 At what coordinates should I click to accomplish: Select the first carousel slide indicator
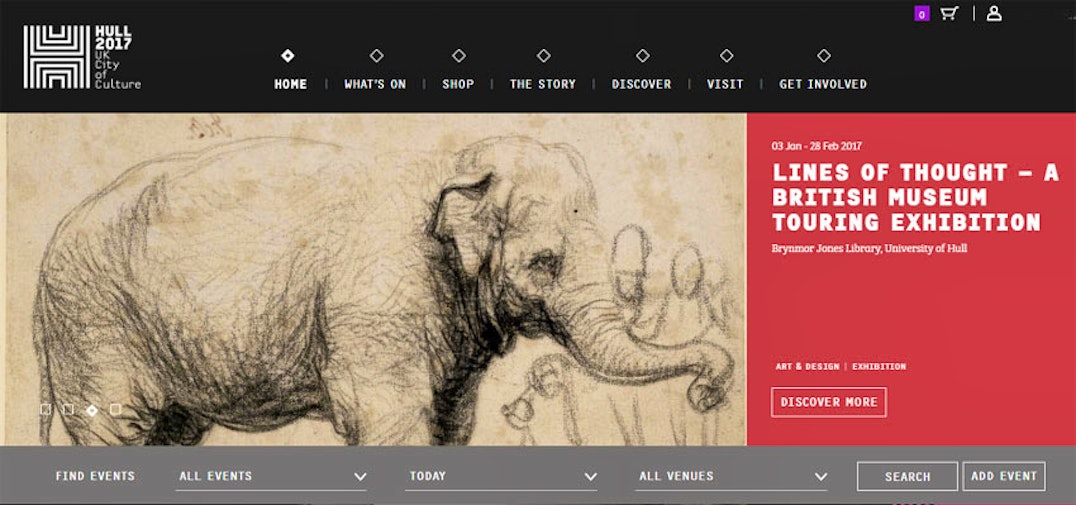point(45,409)
